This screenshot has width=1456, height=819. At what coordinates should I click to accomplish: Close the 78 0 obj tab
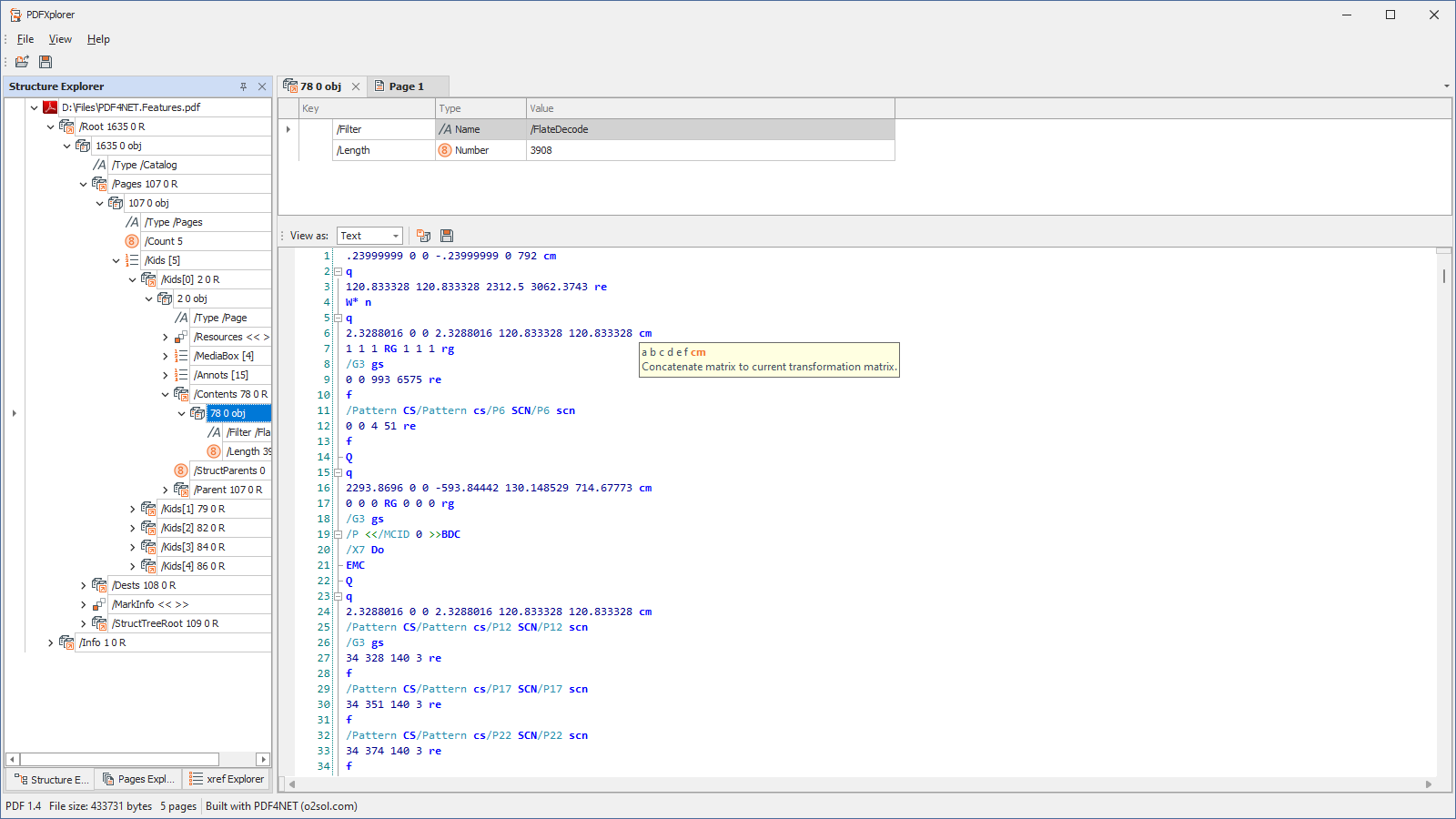355,86
